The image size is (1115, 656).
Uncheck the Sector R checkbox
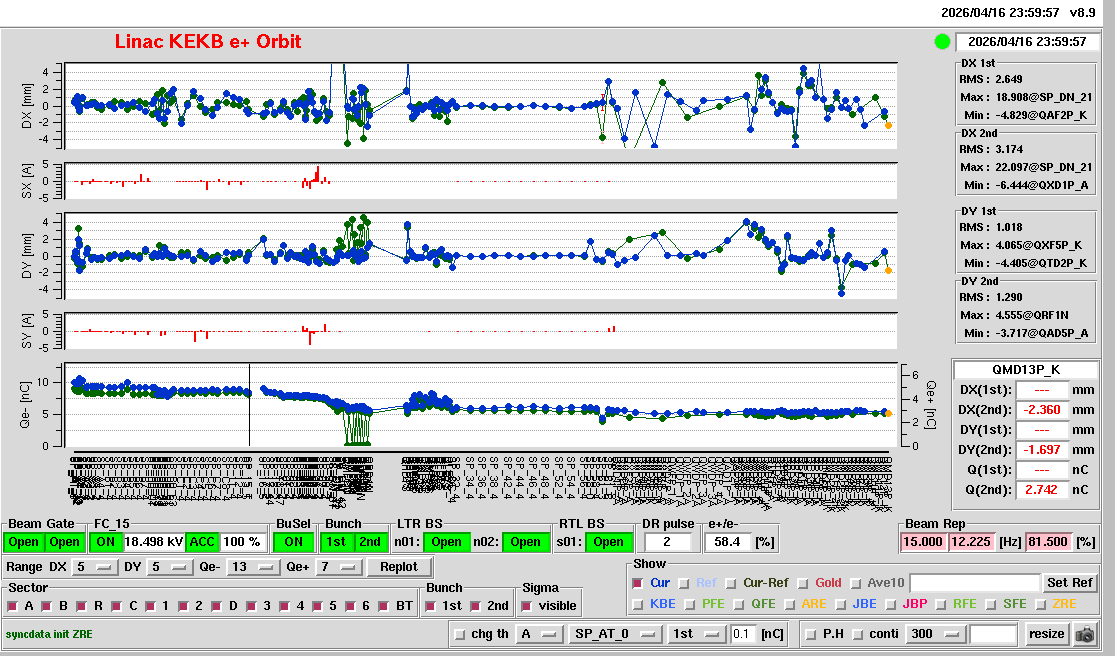(x=85, y=606)
